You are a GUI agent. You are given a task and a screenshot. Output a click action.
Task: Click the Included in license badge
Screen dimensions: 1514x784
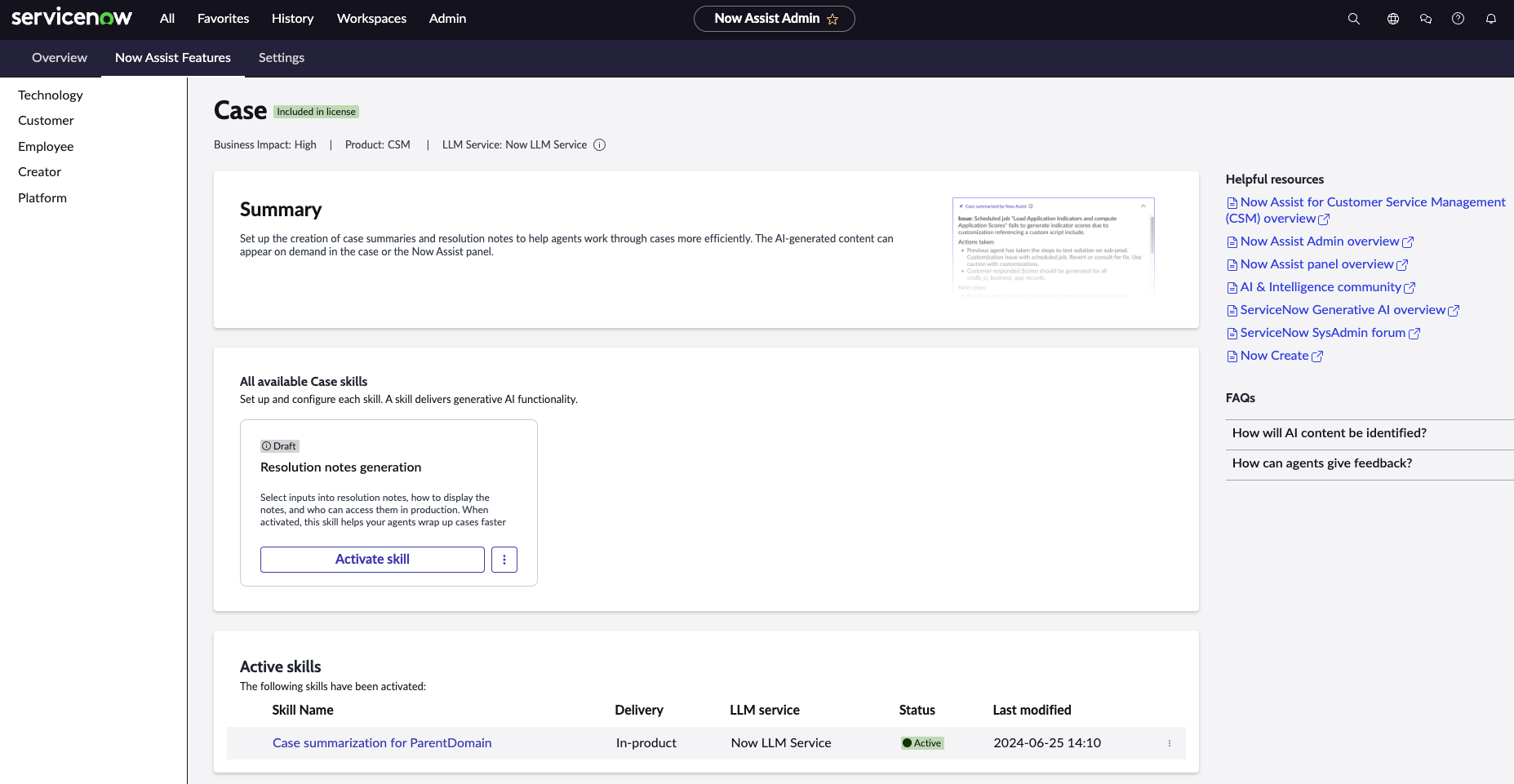[316, 112]
